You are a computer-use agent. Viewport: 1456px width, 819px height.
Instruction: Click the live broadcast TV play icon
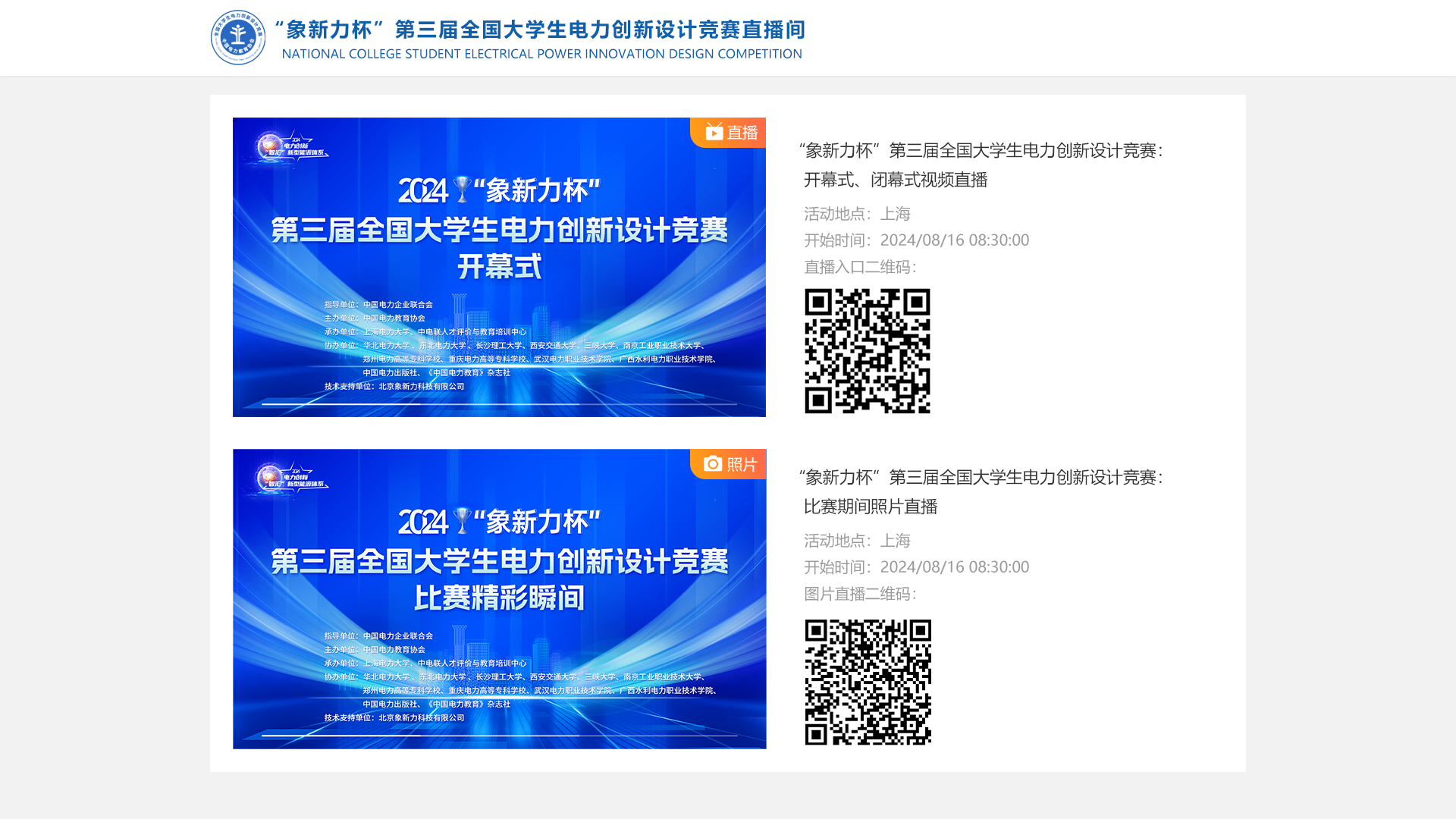click(714, 132)
